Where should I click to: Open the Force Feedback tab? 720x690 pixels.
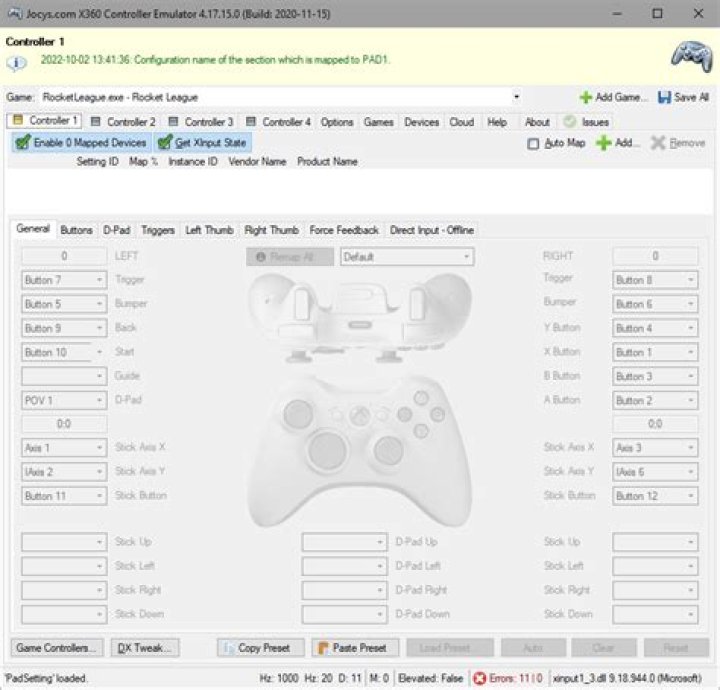(x=344, y=230)
